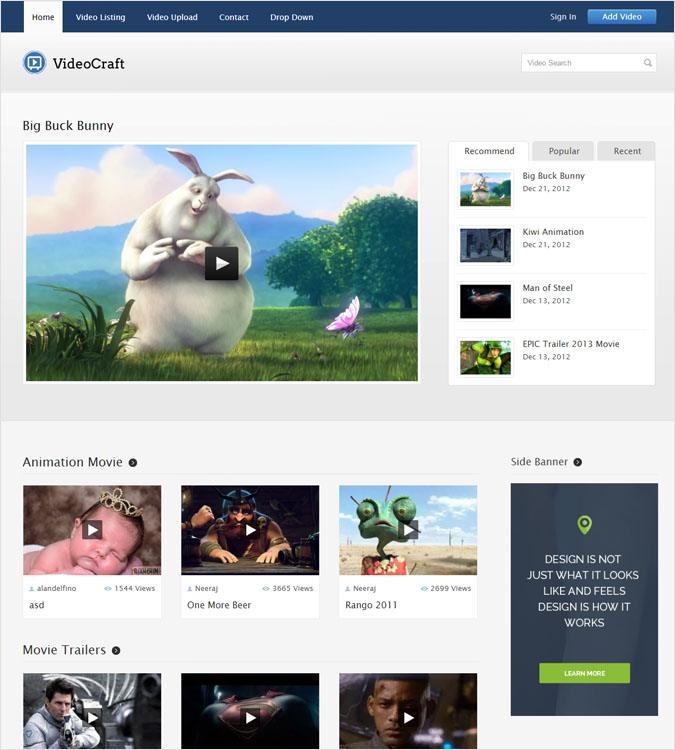Play the Tom Cruise trailer video
This screenshot has height=750, width=675.
pos(92,717)
